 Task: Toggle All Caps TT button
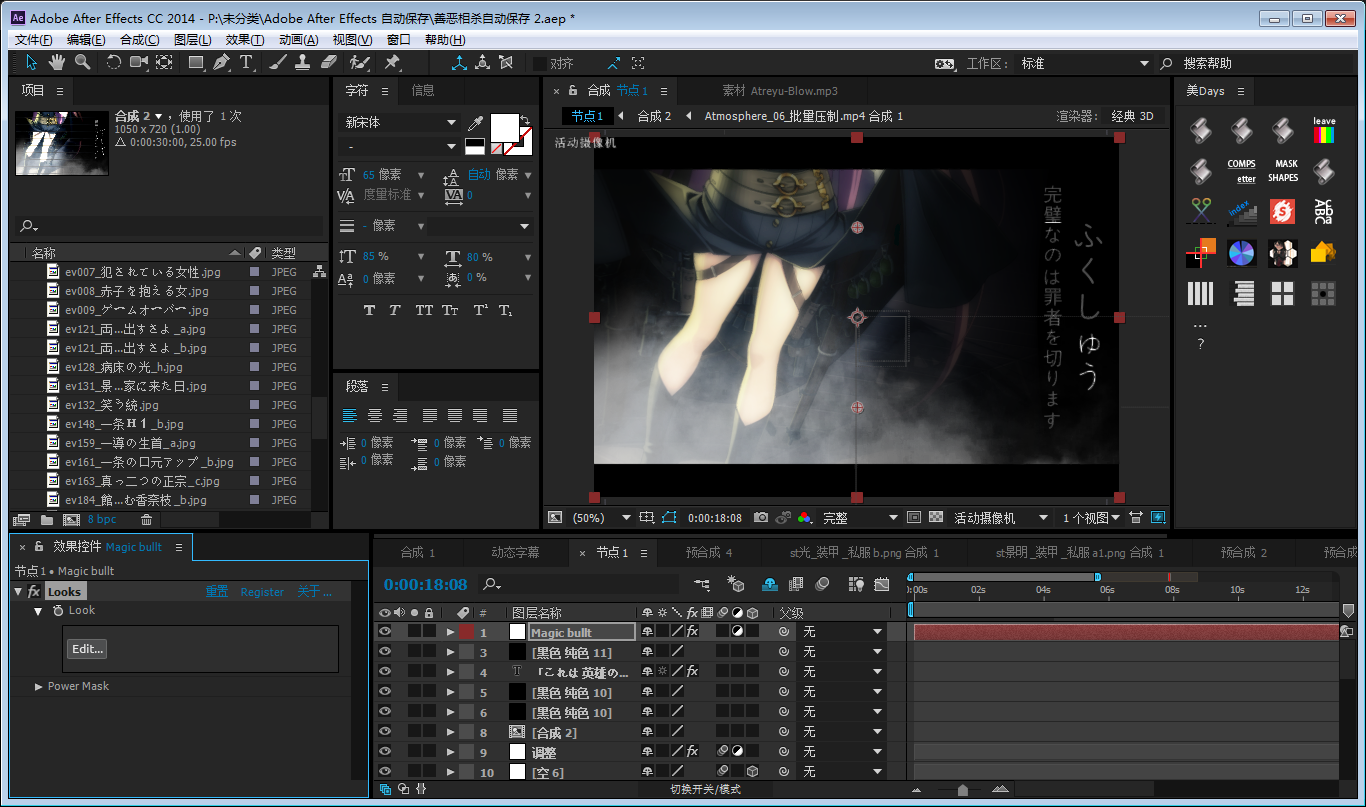[424, 310]
